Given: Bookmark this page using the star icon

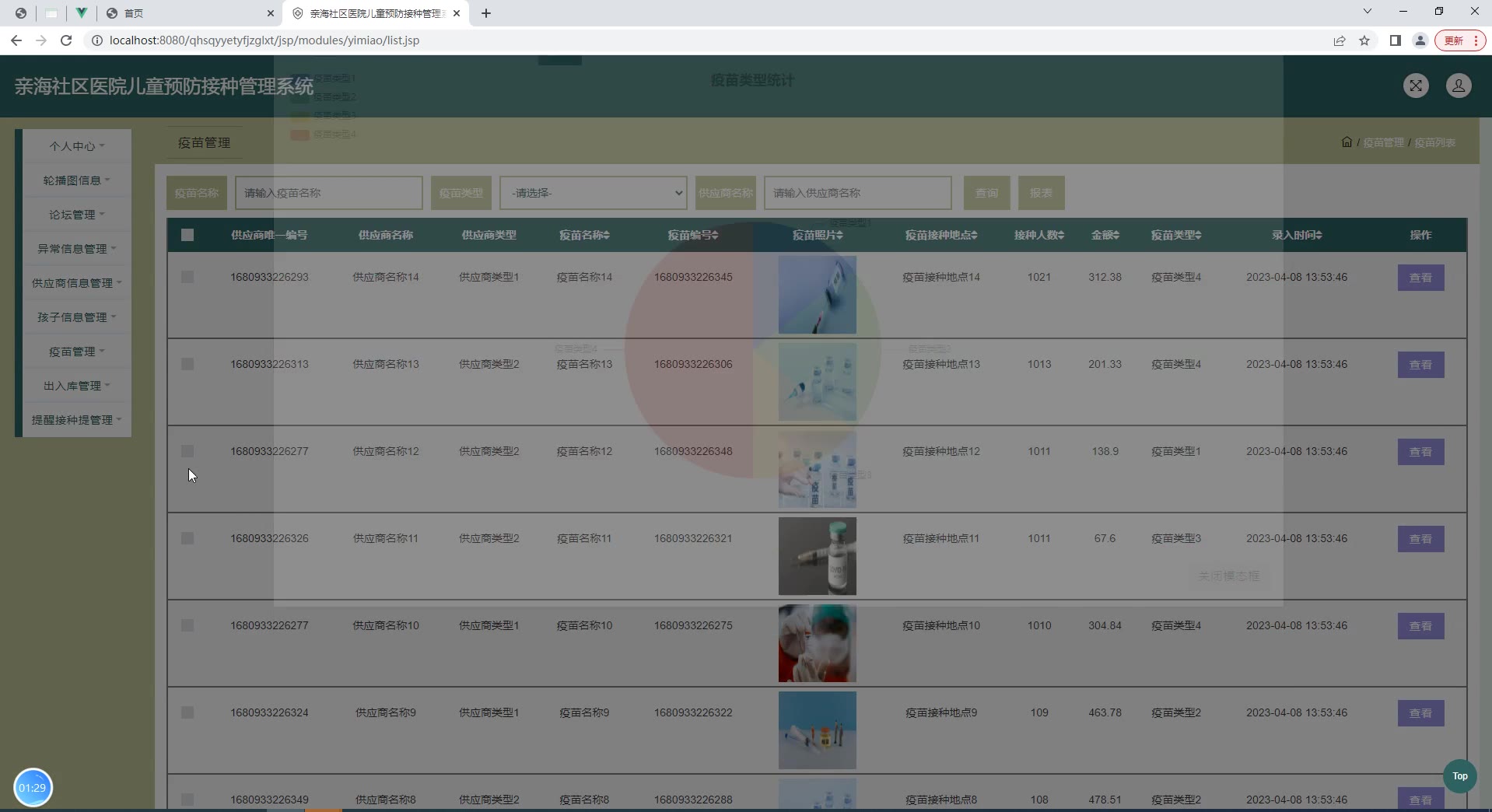Looking at the screenshot, I should tap(1364, 40).
